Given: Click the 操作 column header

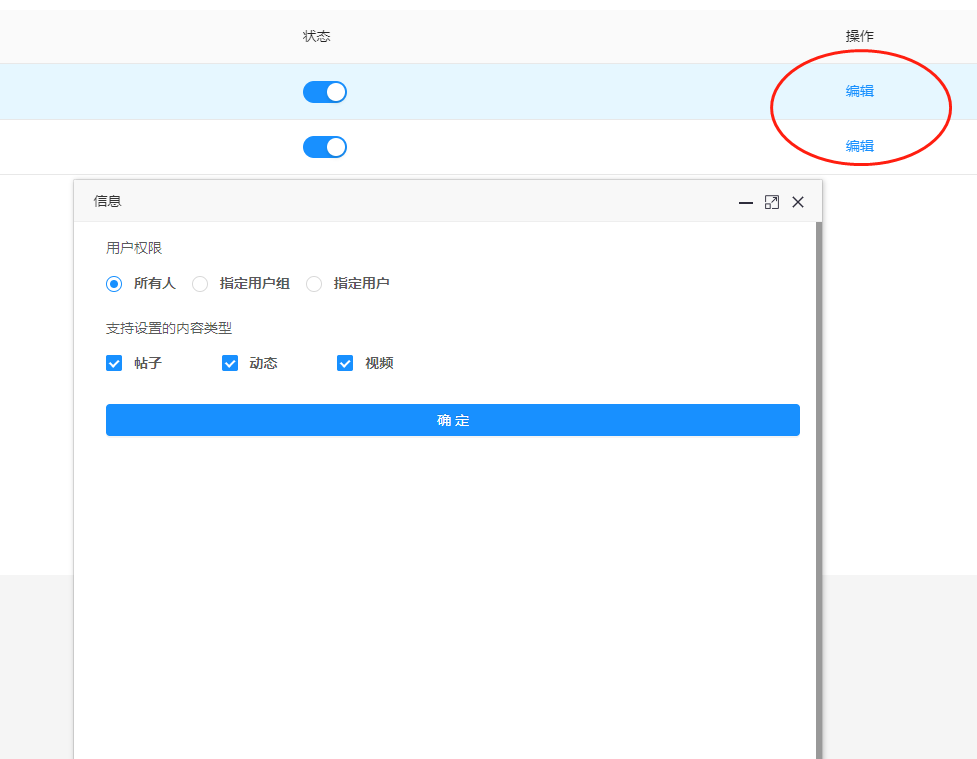Looking at the screenshot, I should click(860, 36).
